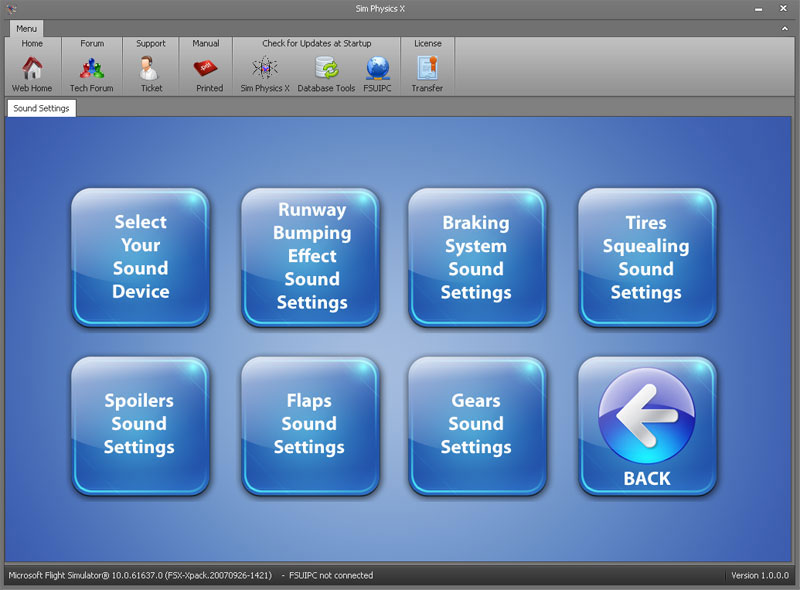The width and height of the screenshot is (800, 590).
Task: Open Tires Squealing Sound Settings
Action: [x=647, y=257]
